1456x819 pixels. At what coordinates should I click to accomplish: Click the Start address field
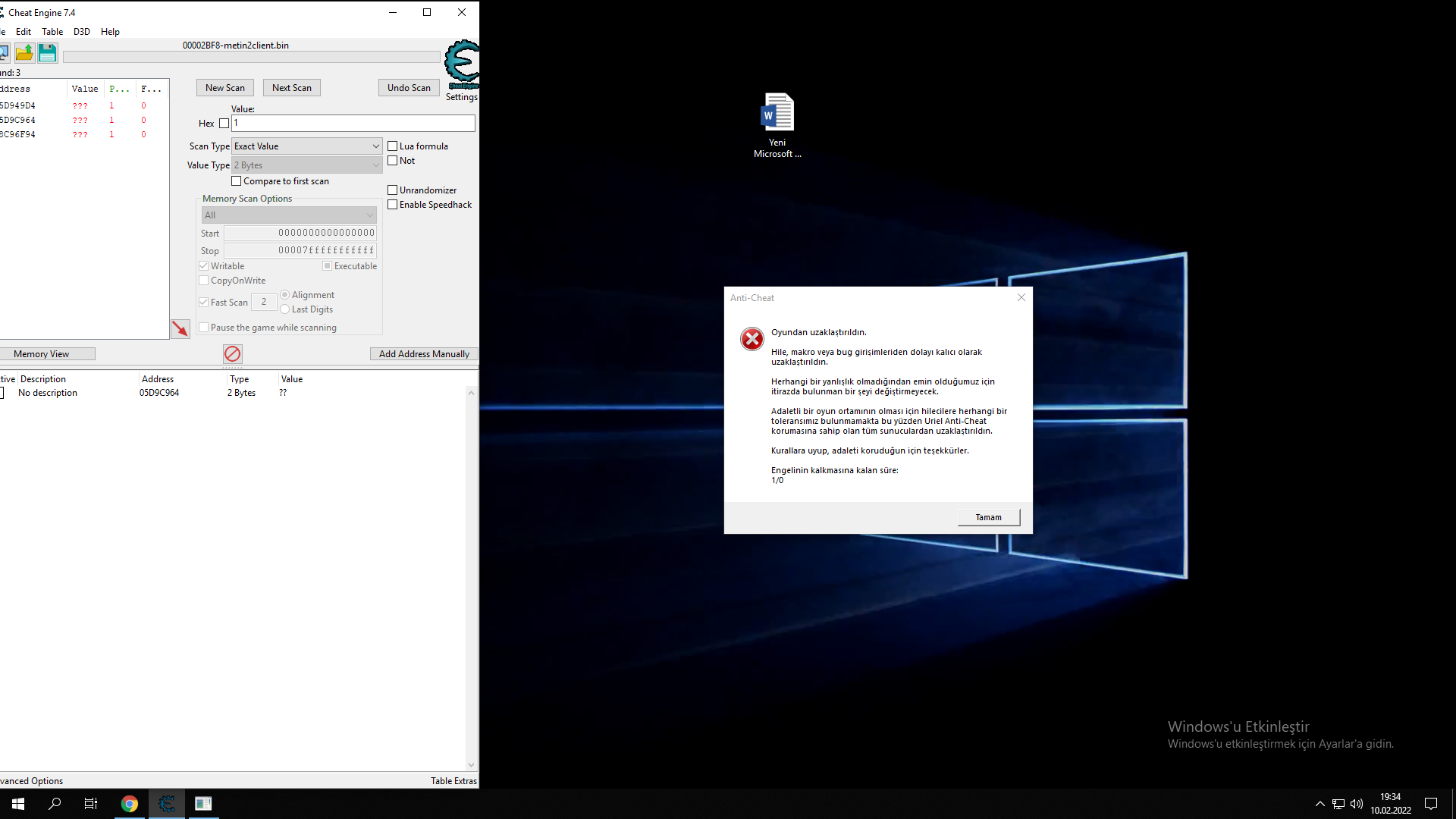[300, 233]
